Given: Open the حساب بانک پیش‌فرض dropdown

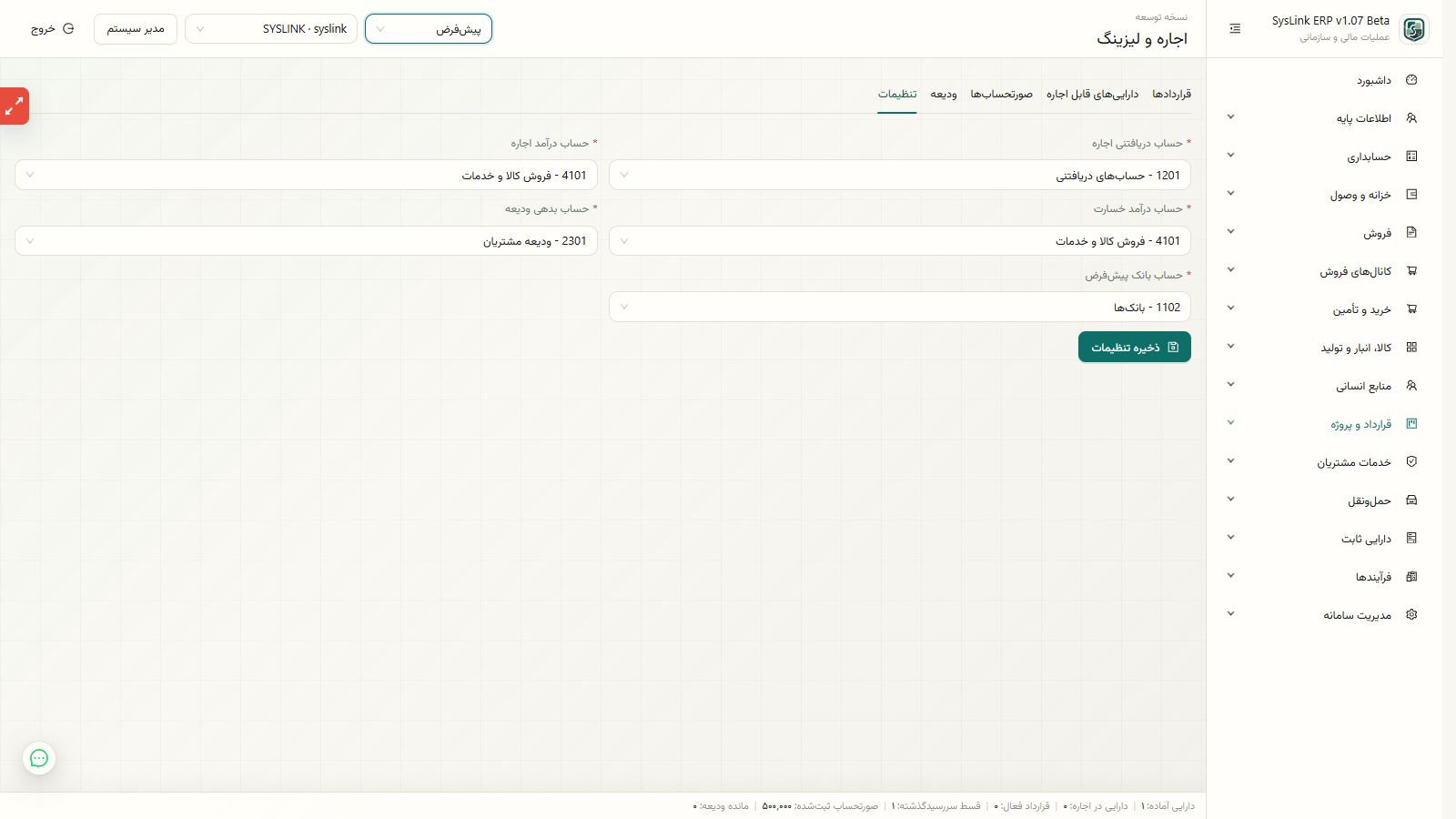Looking at the screenshot, I should coord(899,307).
